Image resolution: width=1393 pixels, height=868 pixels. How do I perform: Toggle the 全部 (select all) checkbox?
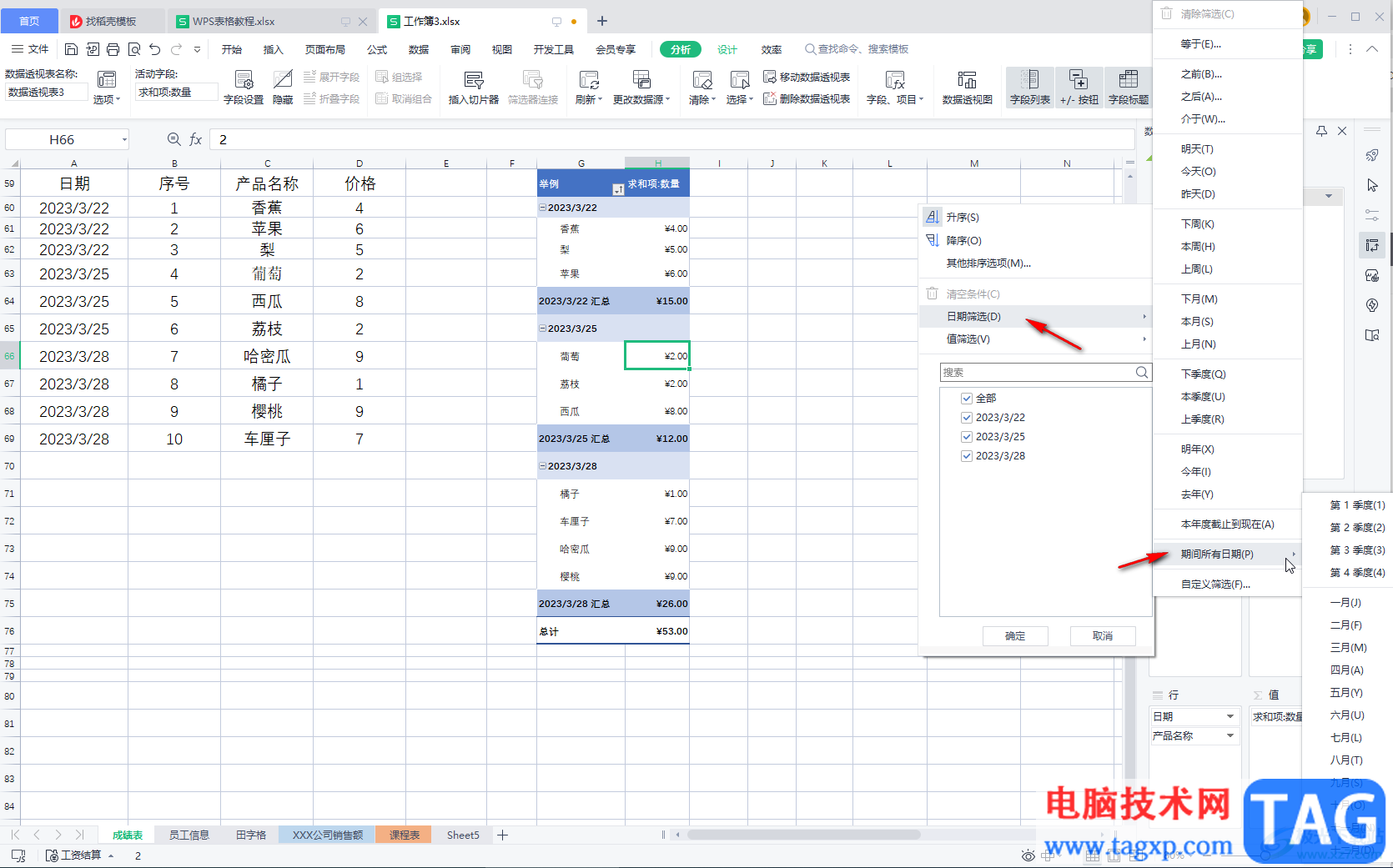(x=967, y=399)
